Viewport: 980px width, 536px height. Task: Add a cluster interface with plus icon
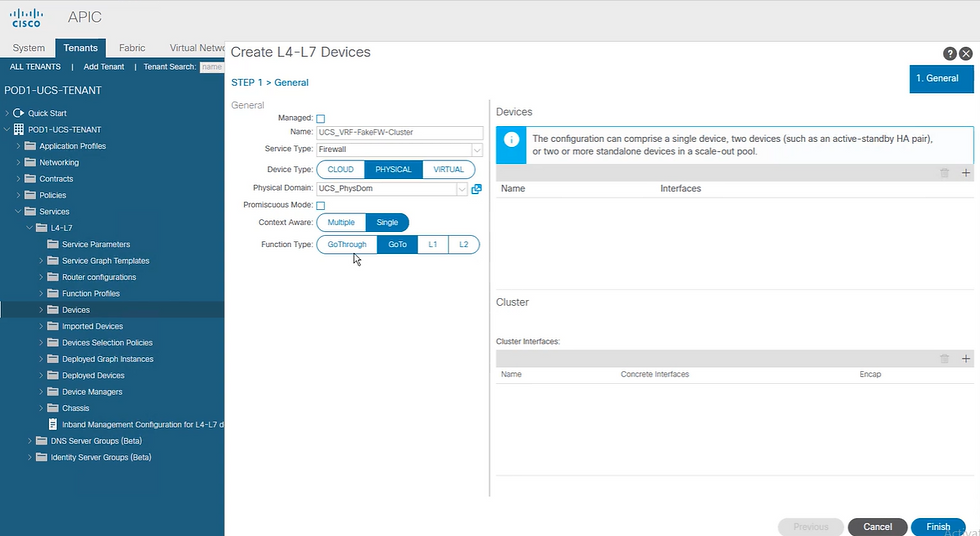(966, 359)
